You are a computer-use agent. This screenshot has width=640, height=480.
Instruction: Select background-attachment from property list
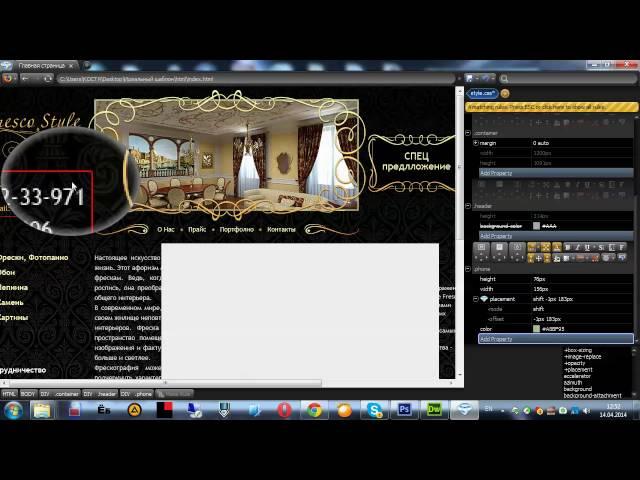point(593,396)
